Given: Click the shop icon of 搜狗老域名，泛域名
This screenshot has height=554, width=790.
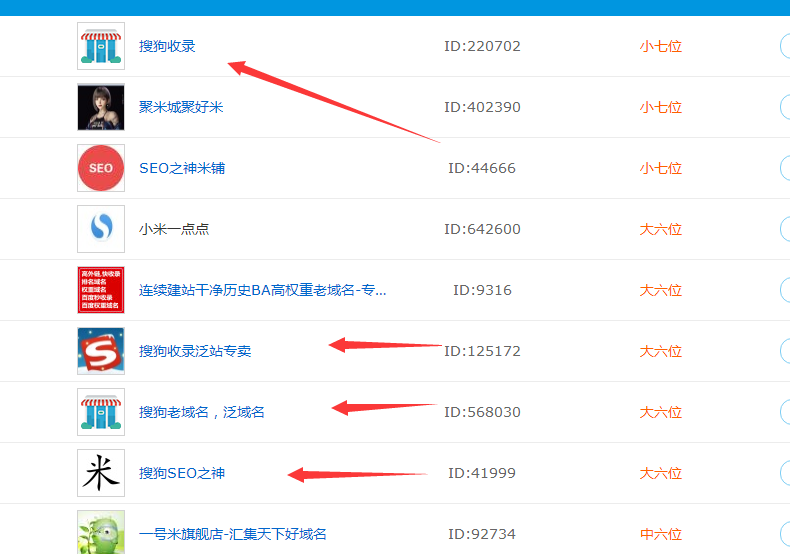Looking at the screenshot, I should point(101,411).
